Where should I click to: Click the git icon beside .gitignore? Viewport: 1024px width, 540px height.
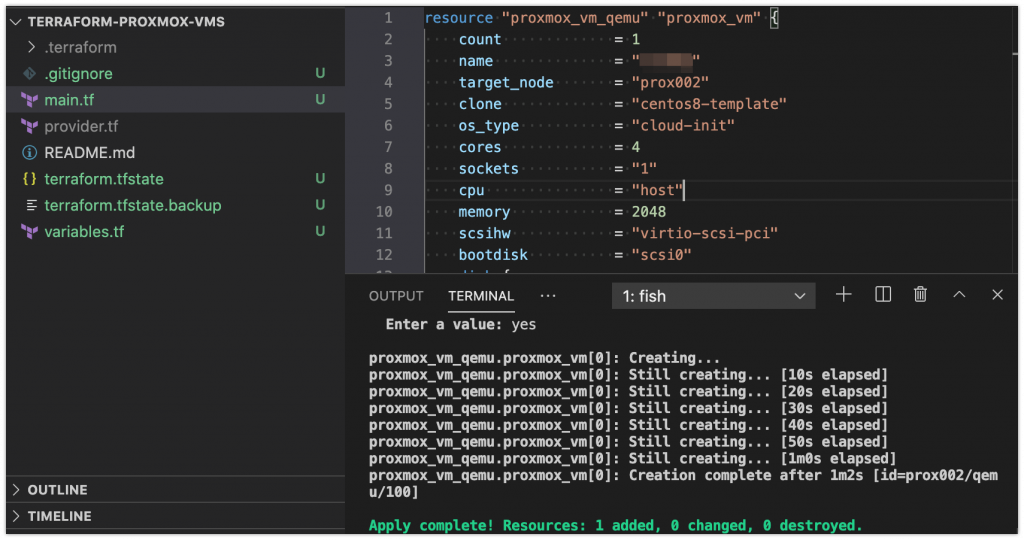click(x=29, y=74)
